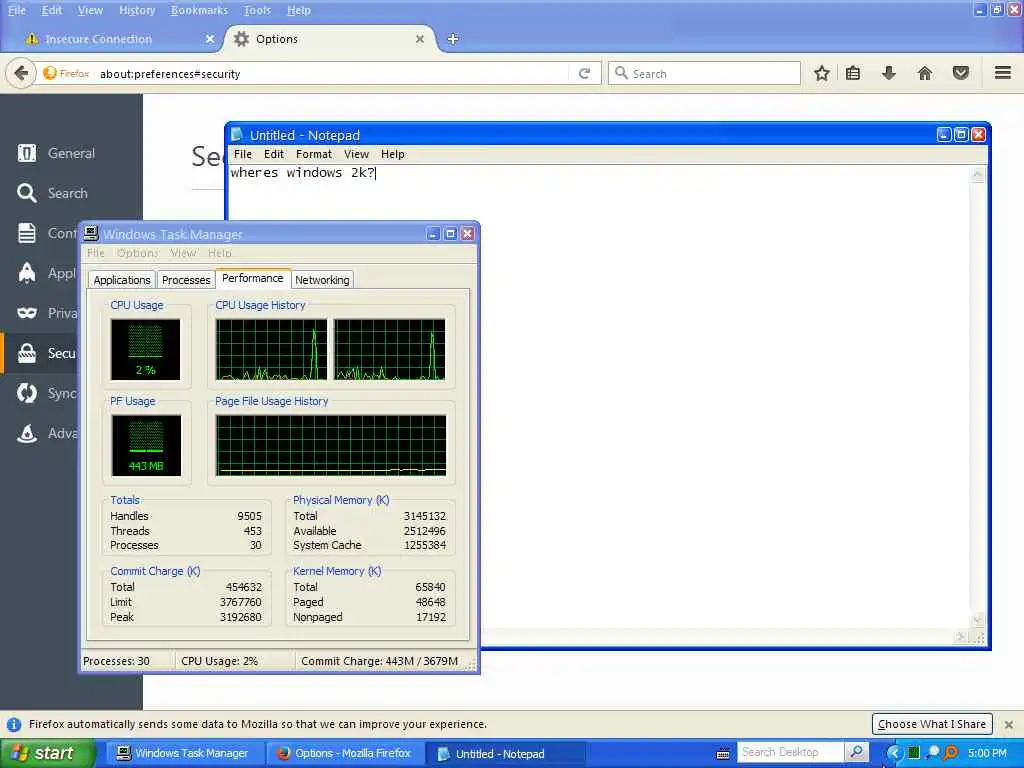The height and width of the screenshot is (768, 1024).
Task: Click the Page File Usage History graph
Action: (331, 445)
